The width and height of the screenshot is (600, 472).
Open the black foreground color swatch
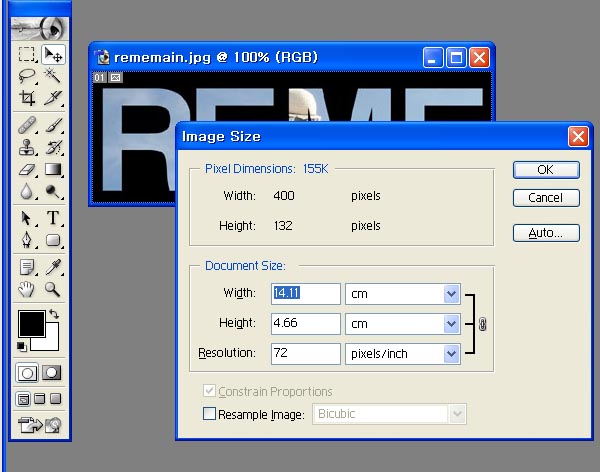(31, 323)
